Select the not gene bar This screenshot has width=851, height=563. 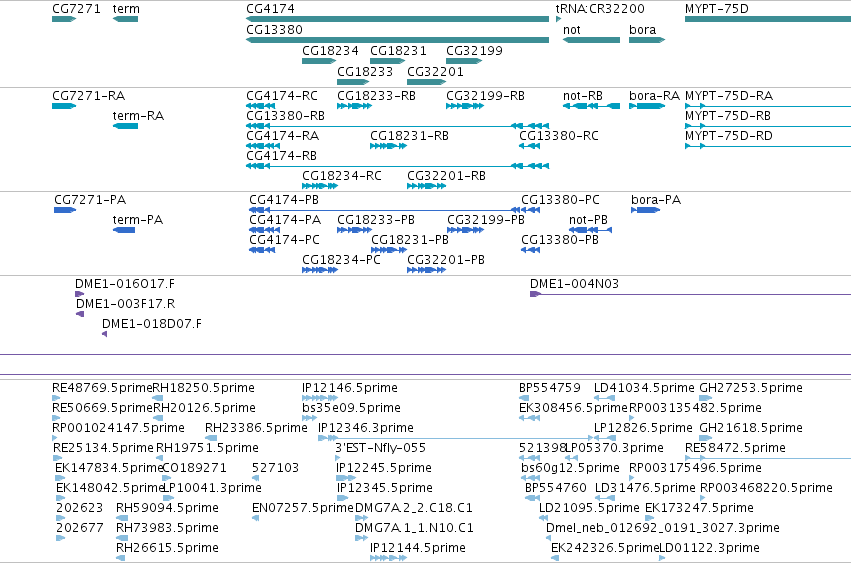click(x=592, y=40)
